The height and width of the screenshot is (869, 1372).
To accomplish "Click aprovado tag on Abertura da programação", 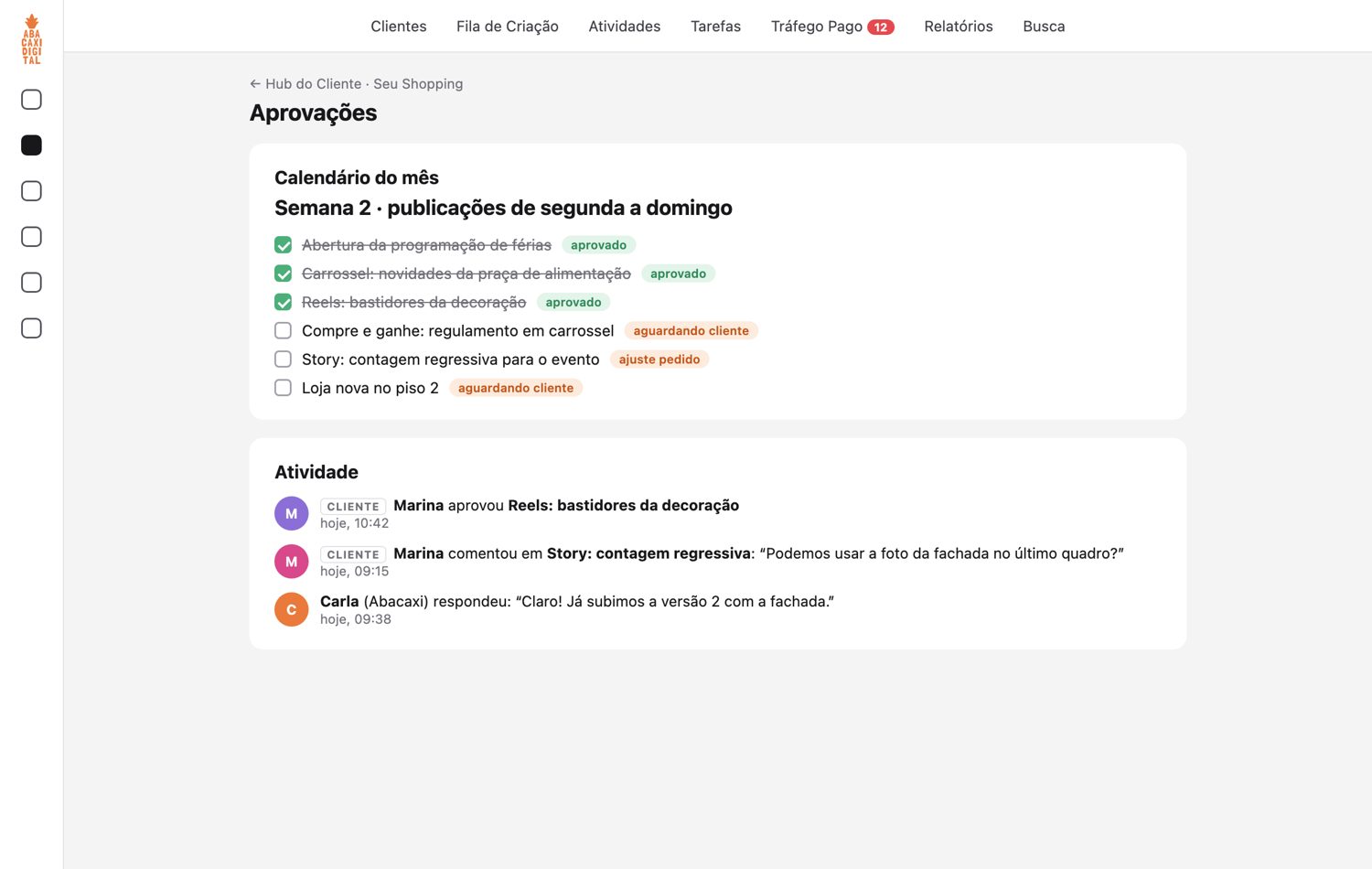I will [599, 245].
